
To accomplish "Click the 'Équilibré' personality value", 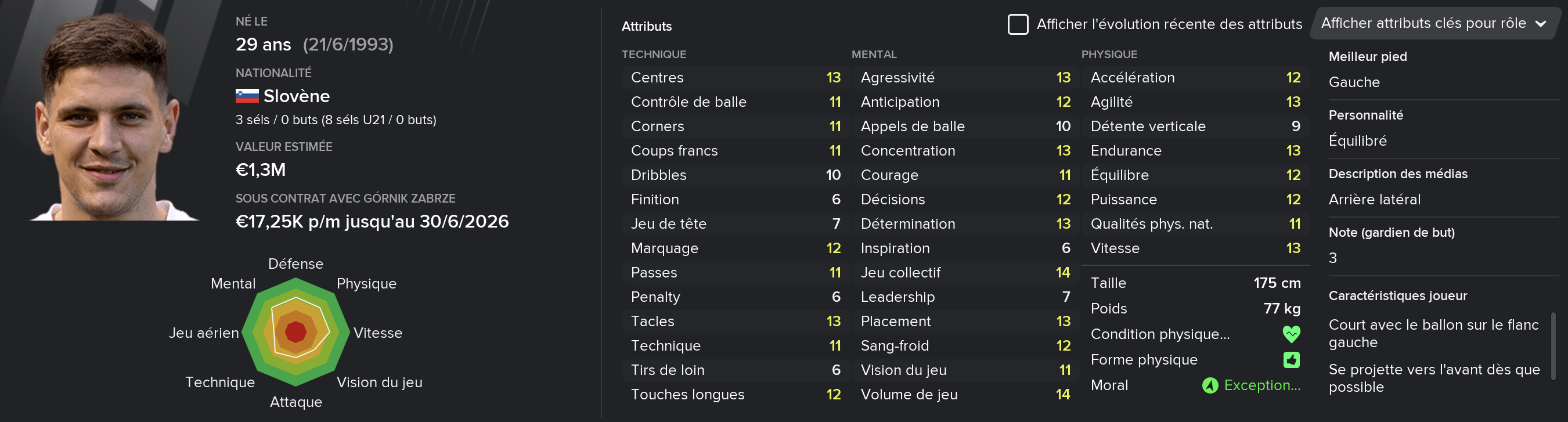I will point(1357,140).
